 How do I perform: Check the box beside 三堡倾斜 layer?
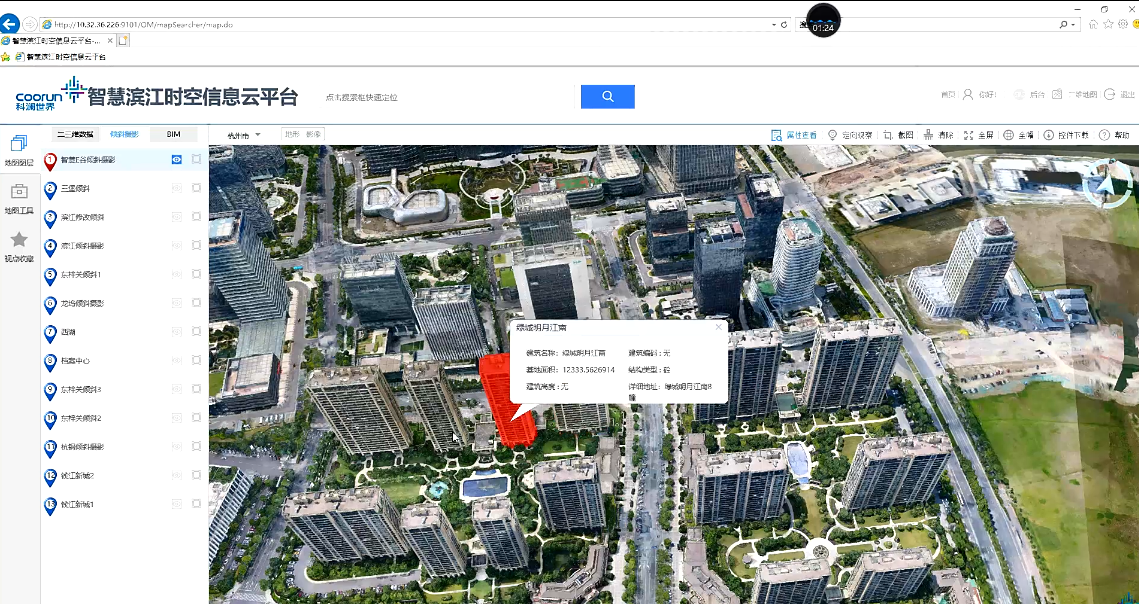196,188
